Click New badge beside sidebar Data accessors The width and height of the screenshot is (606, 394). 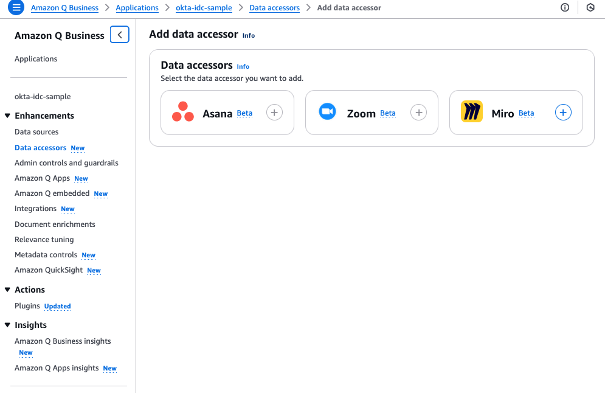pos(78,148)
